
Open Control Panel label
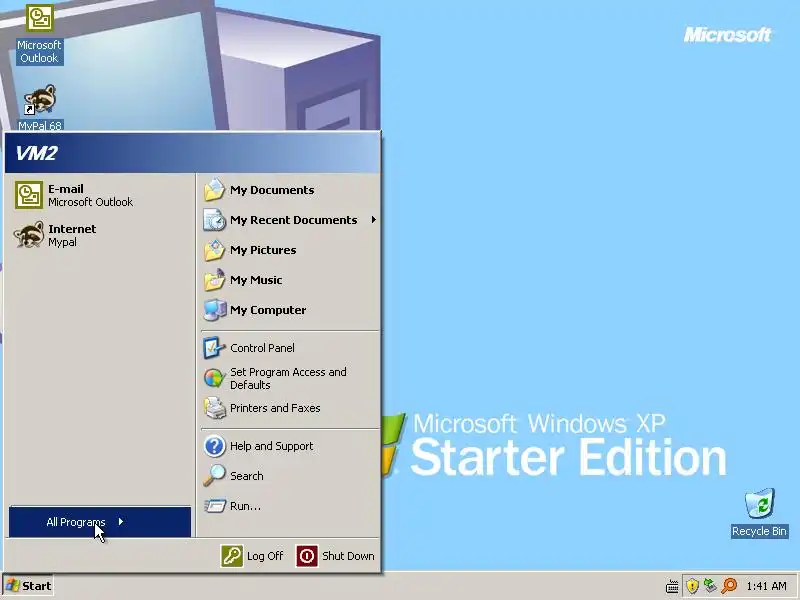(x=262, y=348)
